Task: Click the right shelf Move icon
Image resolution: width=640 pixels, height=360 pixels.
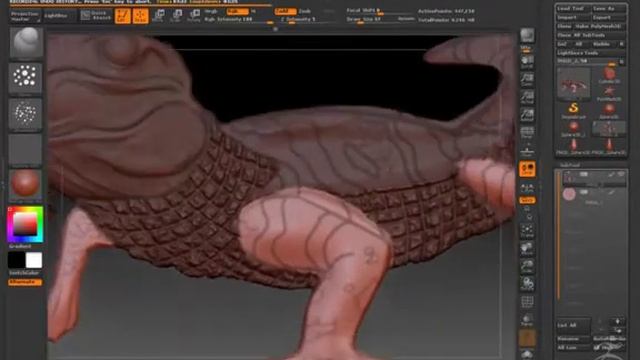Action: point(527,249)
